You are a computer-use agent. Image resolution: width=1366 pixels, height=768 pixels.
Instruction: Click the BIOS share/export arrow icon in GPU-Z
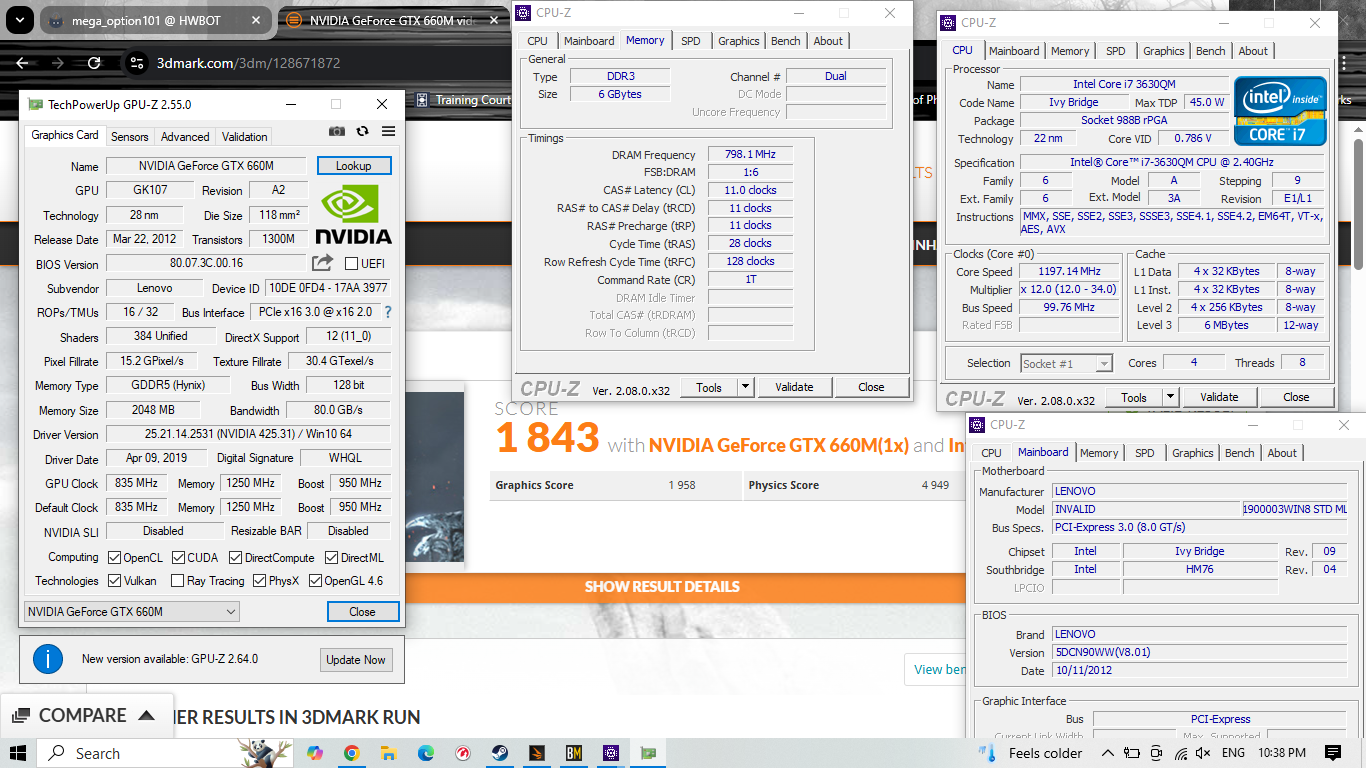click(x=322, y=263)
